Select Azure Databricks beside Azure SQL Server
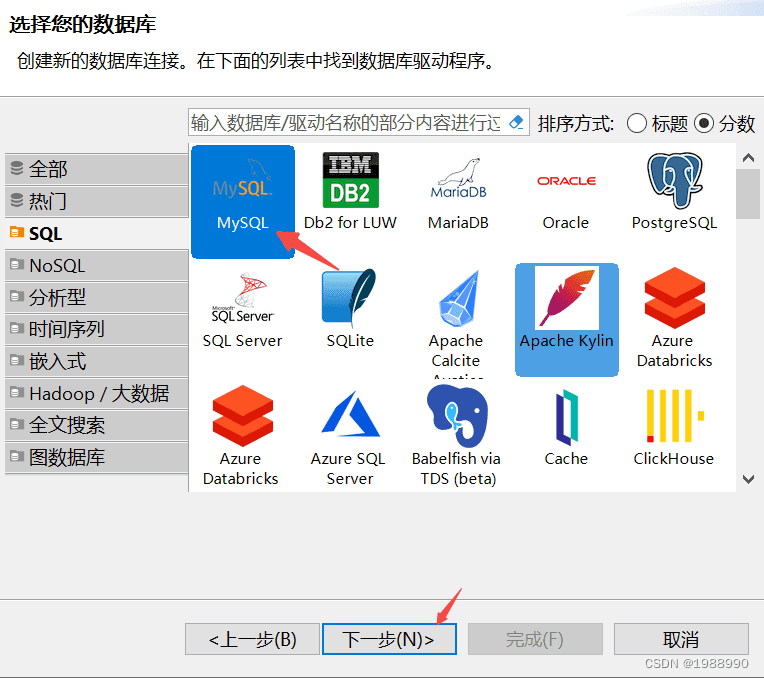Viewport: 764px width, 678px height. coord(241,436)
